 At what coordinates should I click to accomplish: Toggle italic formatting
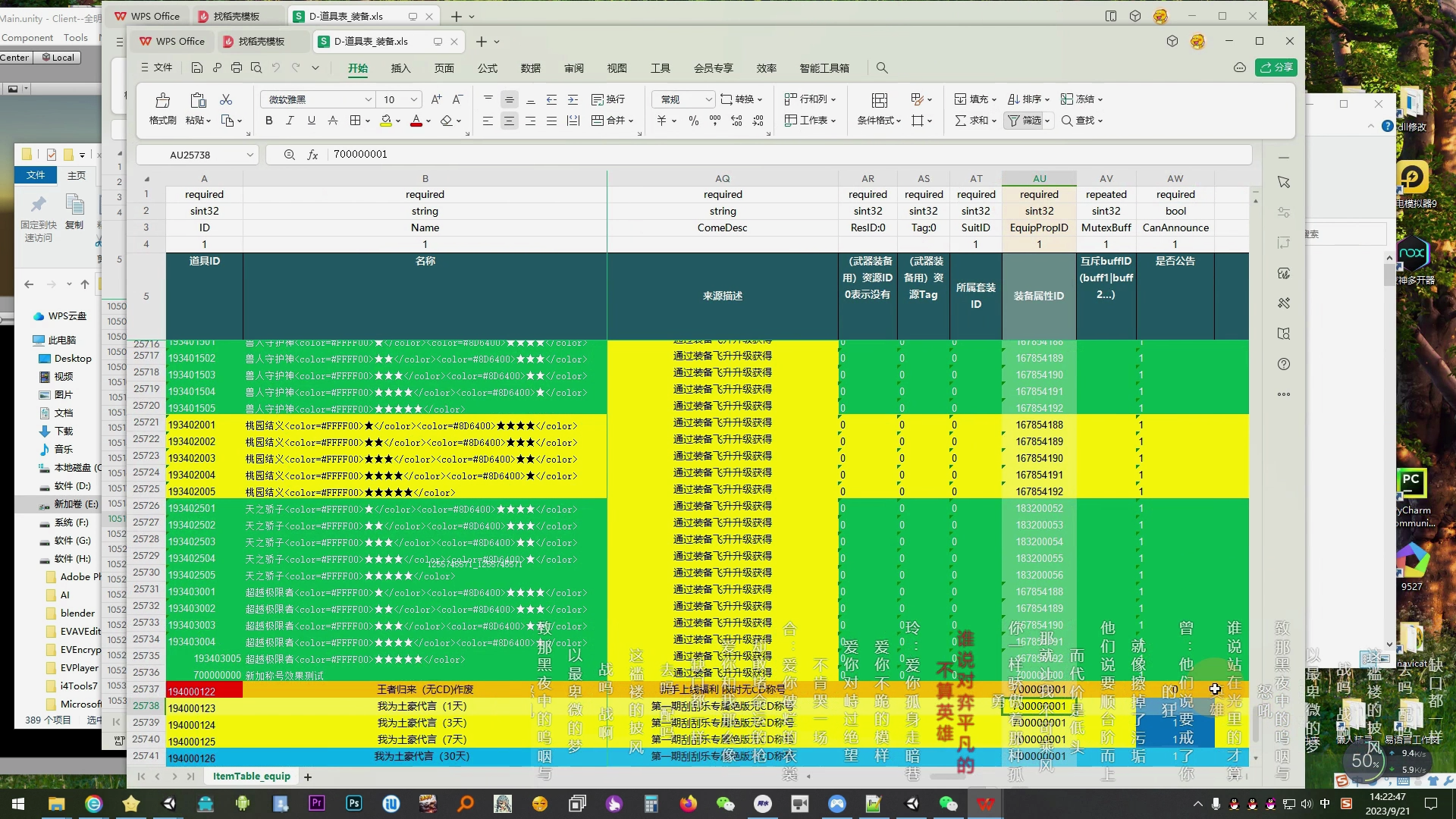(290, 121)
